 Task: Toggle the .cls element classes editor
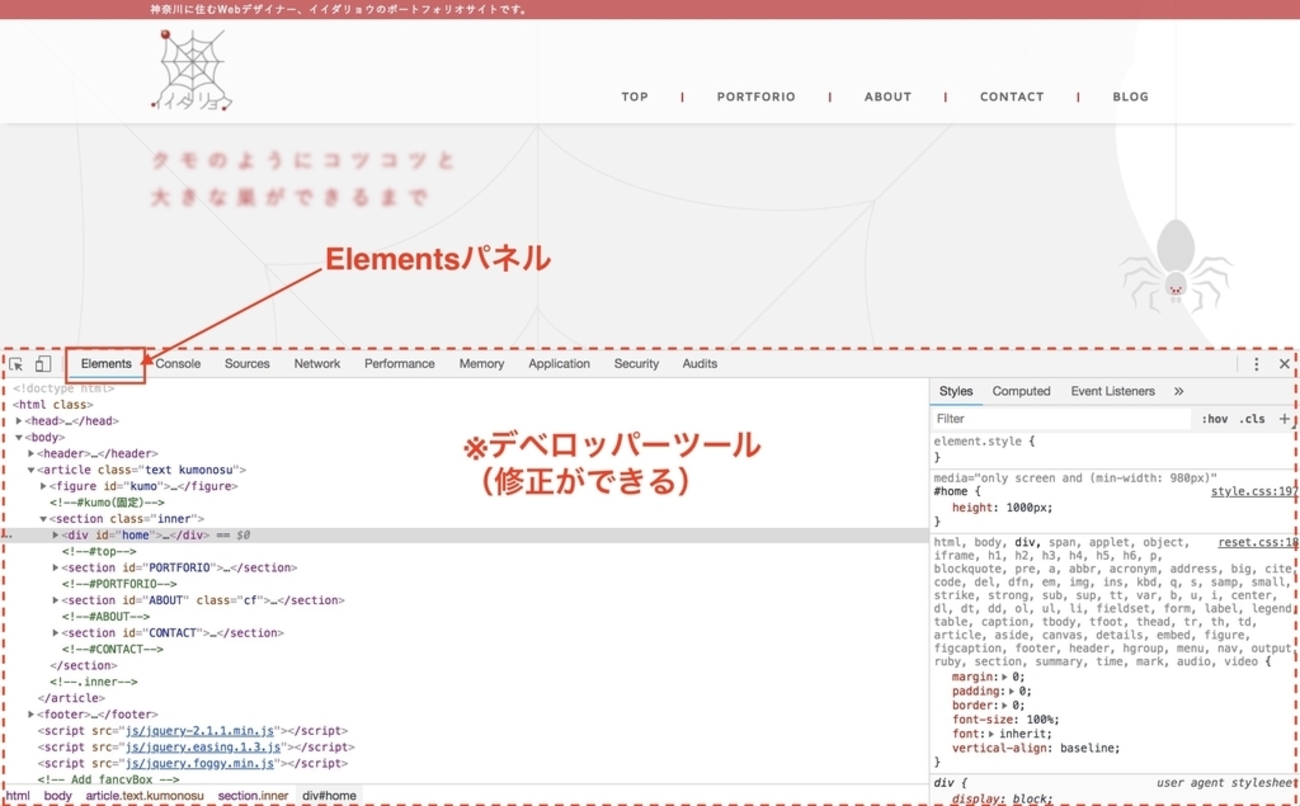(1253, 418)
